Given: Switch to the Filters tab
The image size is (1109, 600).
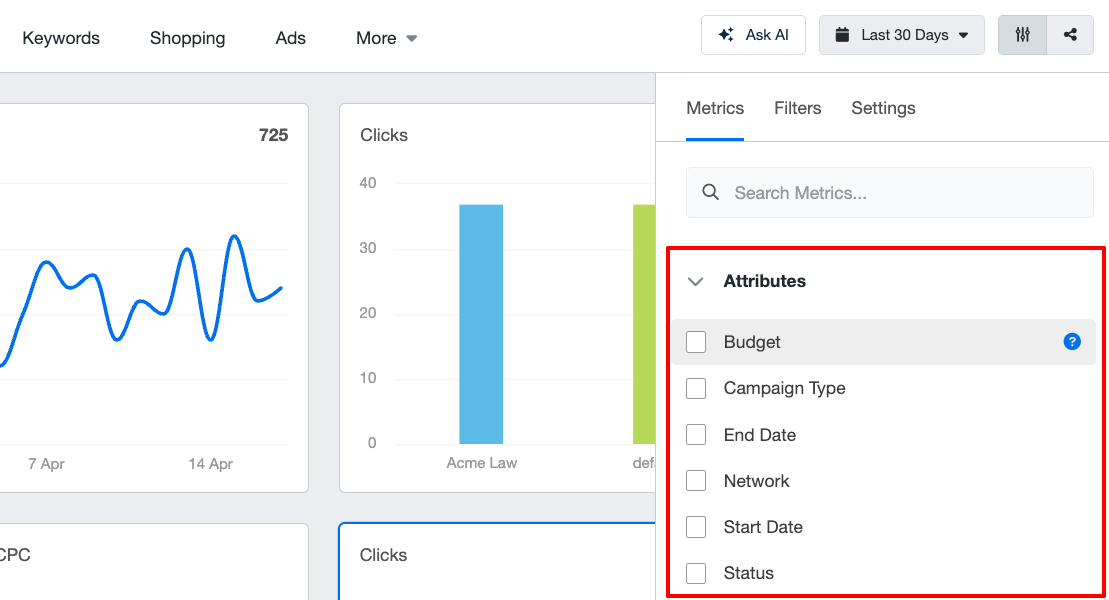Looking at the screenshot, I should pyautogui.click(x=797, y=108).
